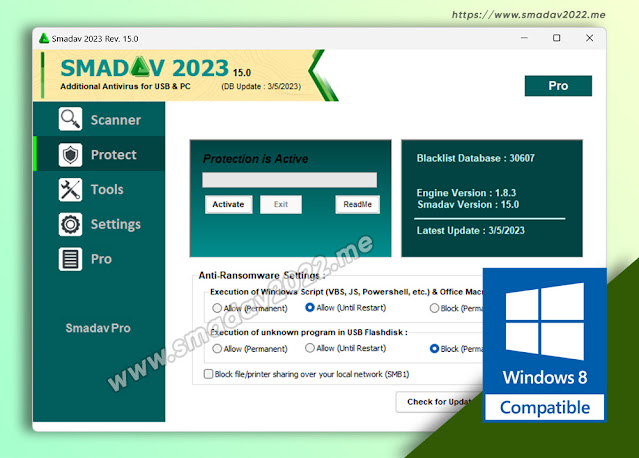Select Block (Permanent) for Windows Script execution

pos(434,308)
